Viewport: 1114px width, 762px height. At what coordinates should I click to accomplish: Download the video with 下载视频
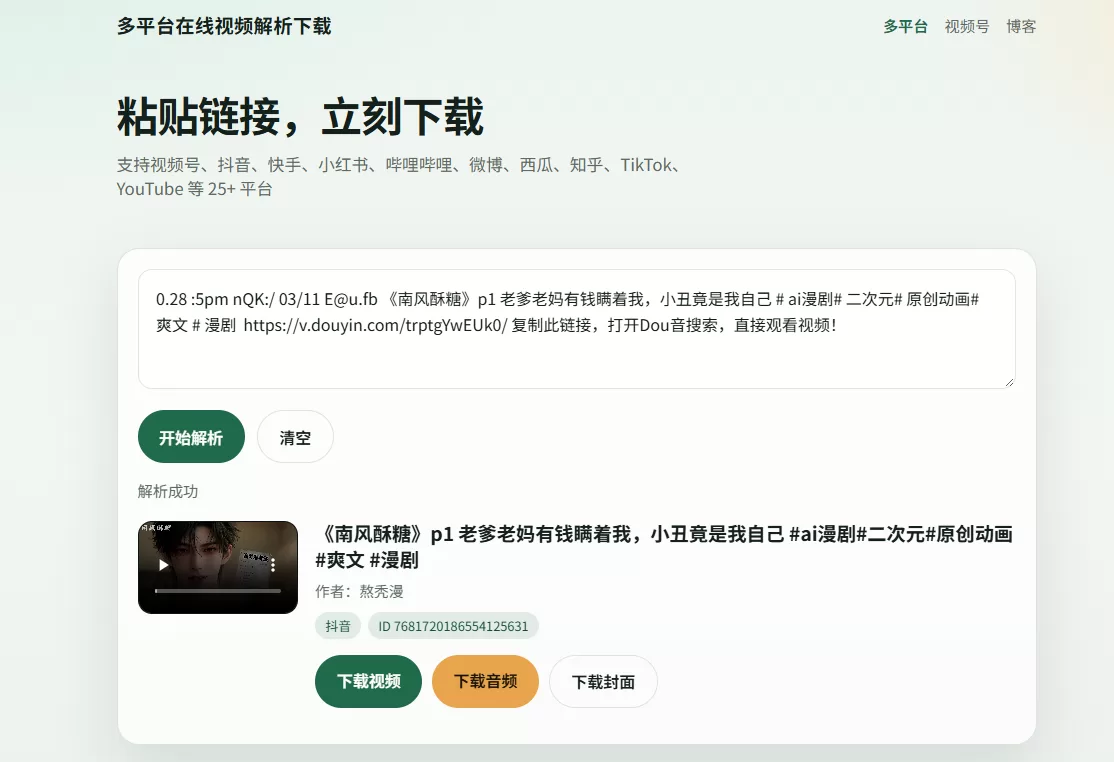click(x=368, y=681)
